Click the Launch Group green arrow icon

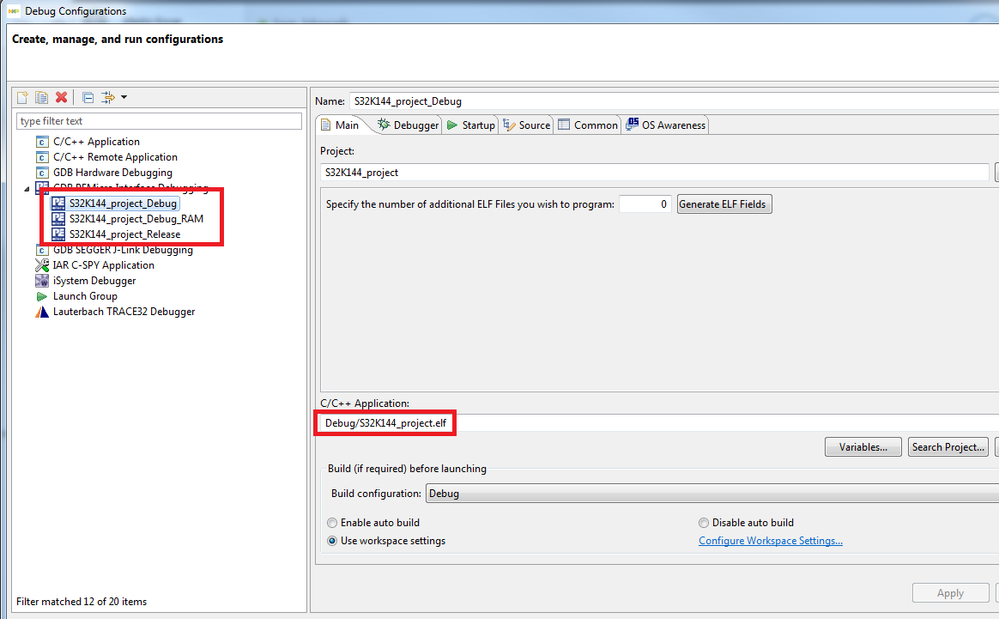coord(42,296)
